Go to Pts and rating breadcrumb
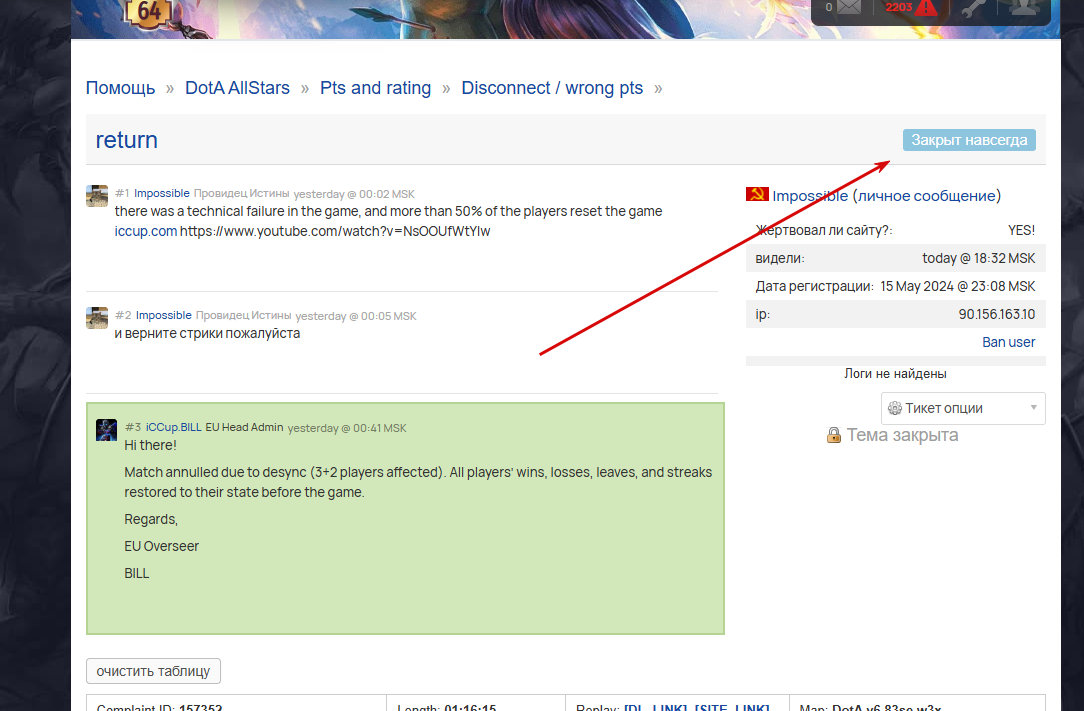The image size is (1084, 711). (375, 88)
